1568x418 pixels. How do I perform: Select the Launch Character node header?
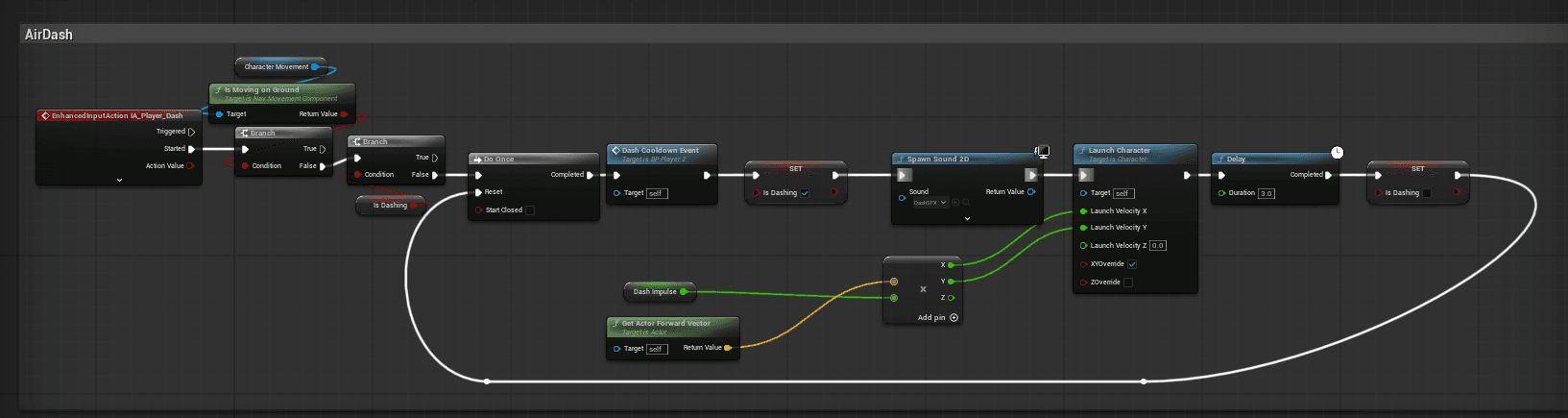tap(1135, 153)
